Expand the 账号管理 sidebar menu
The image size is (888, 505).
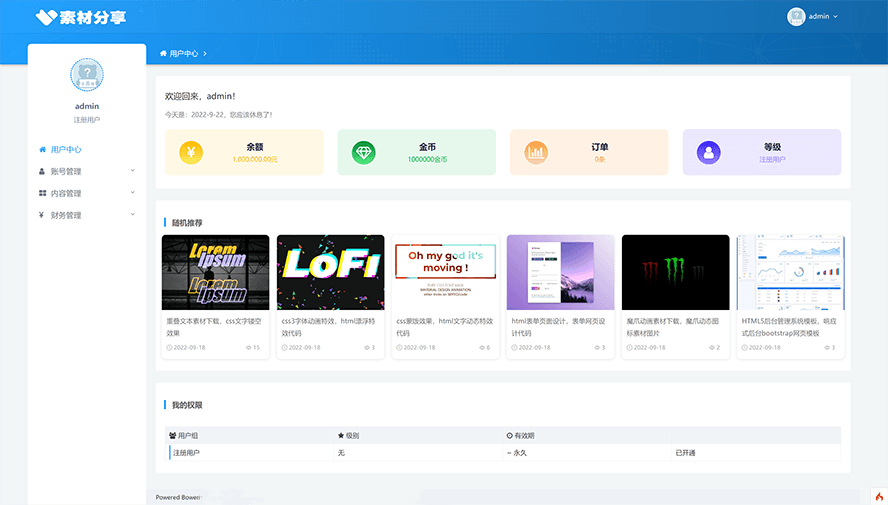tap(86, 171)
